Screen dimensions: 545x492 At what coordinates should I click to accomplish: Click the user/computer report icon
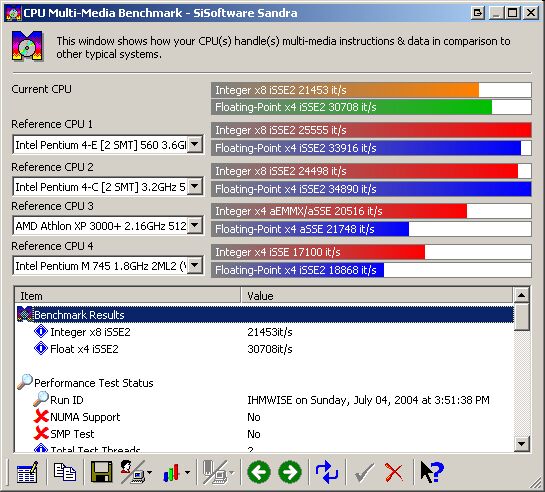point(132,472)
